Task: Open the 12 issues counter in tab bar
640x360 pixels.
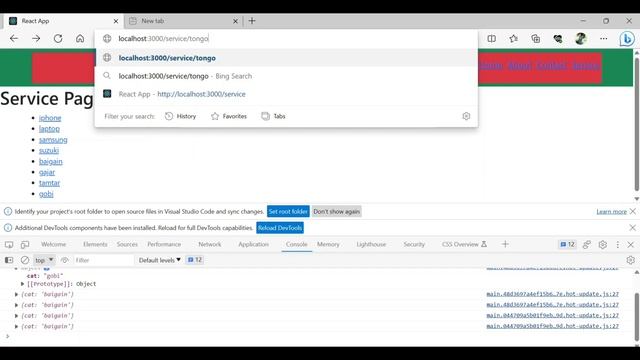Action: coord(567,244)
